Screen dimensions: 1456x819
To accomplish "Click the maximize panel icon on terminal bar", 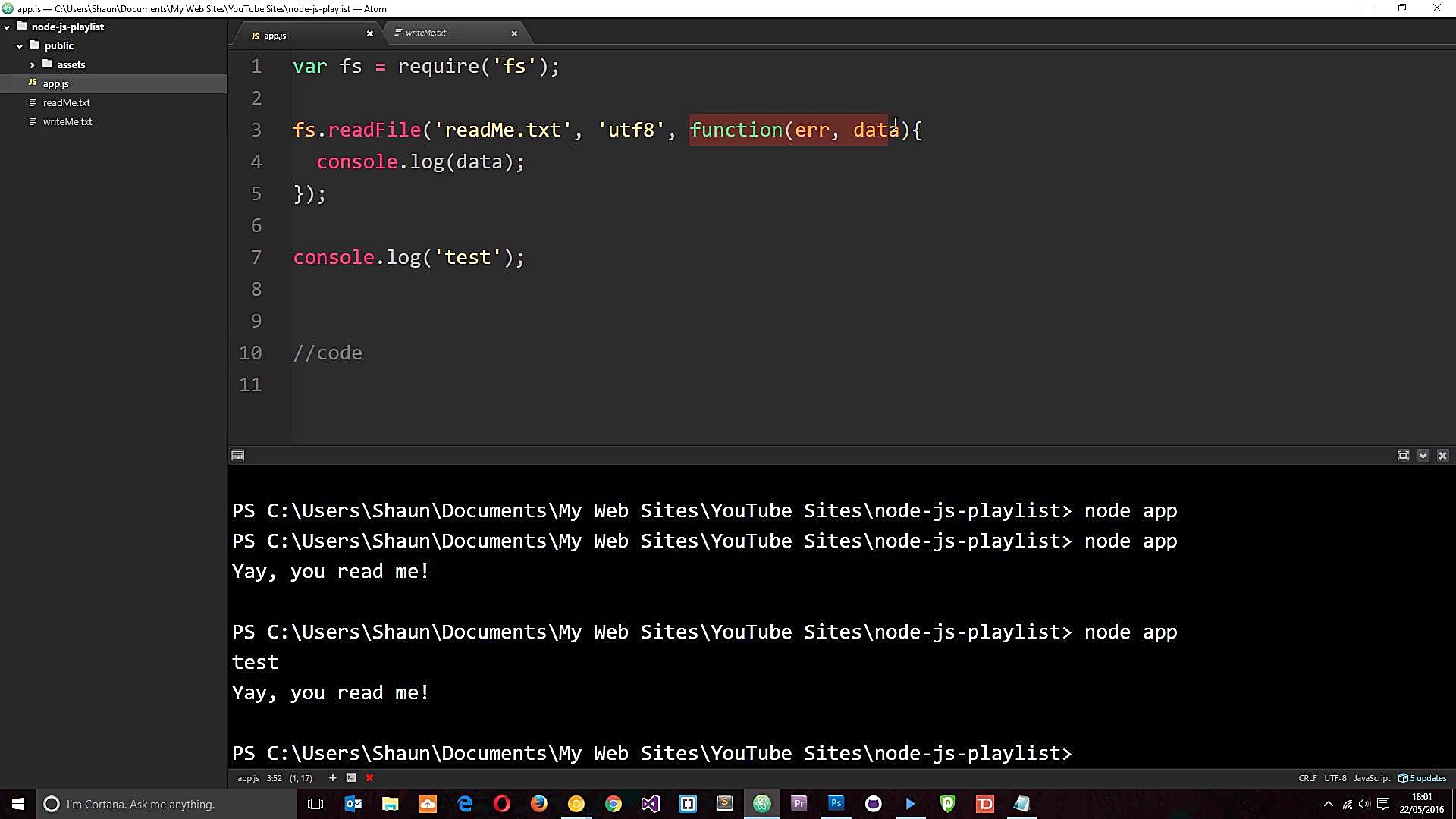I will click(x=1404, y=455).
